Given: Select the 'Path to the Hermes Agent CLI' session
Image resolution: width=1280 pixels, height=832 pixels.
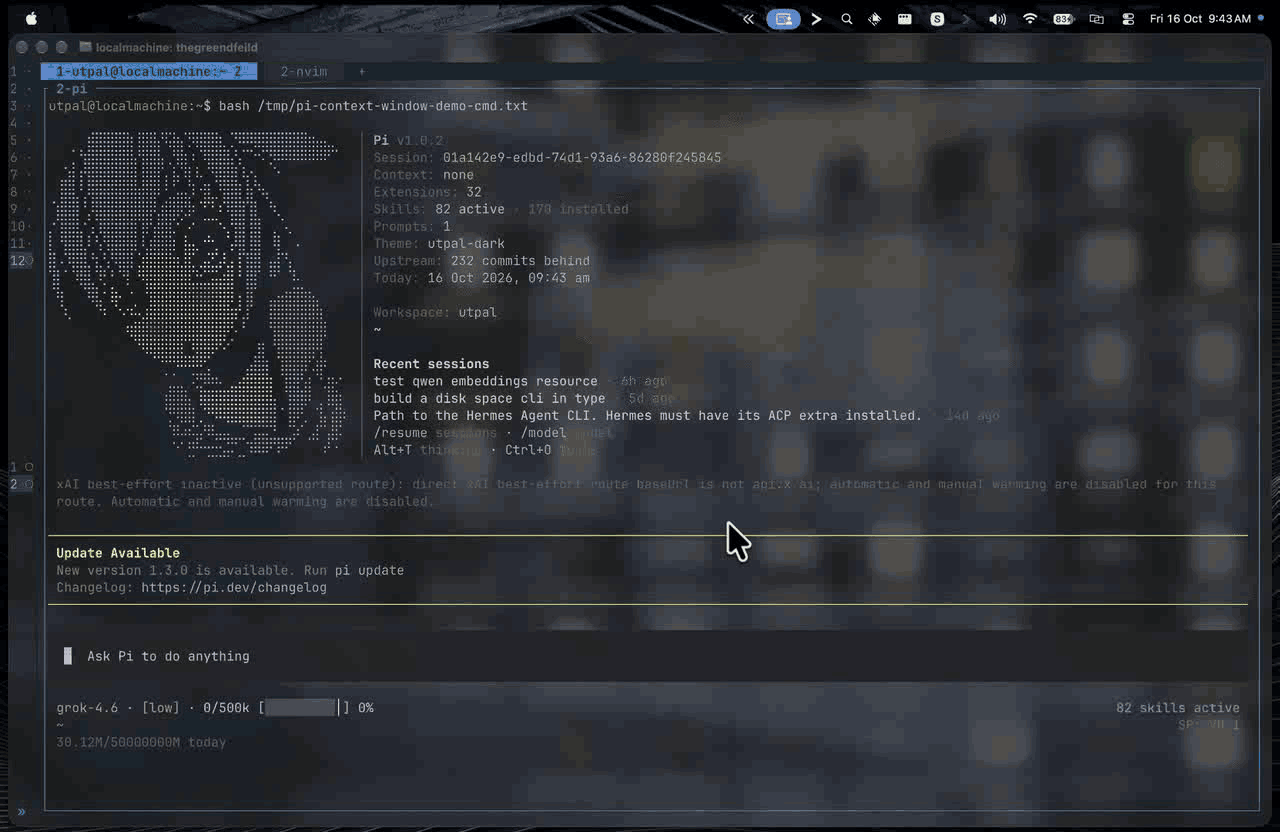Looking at the screenshot, I should pos(647,415).
